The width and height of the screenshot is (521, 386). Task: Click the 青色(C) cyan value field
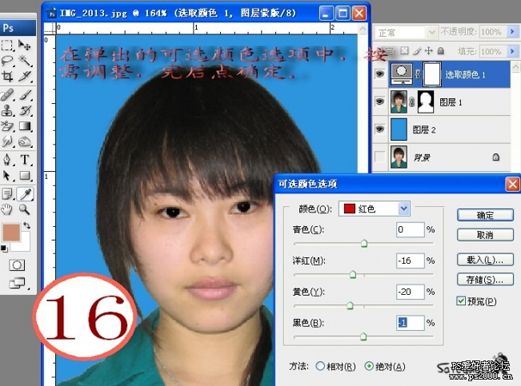click(410, 230)
